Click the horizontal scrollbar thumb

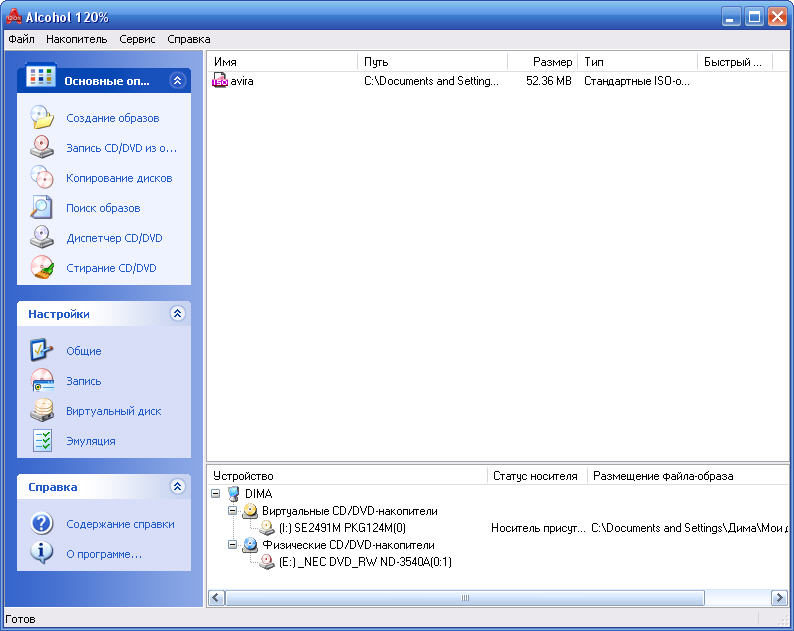(465, 598)
